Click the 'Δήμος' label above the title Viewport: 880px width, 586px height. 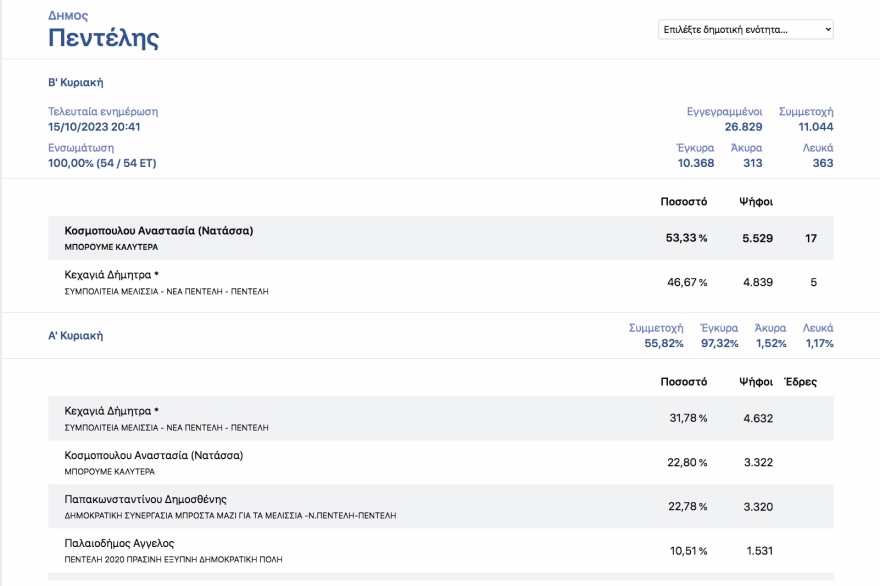point(68,16)
